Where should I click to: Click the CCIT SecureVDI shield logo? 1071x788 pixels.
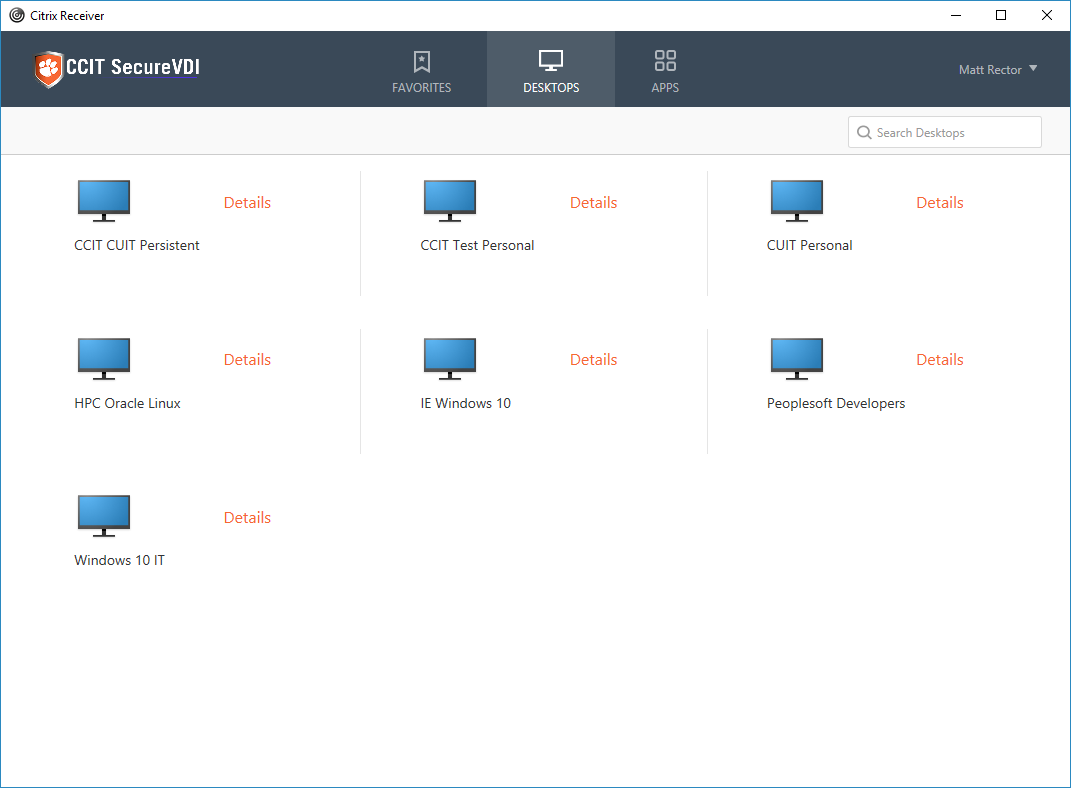point(48,69)
